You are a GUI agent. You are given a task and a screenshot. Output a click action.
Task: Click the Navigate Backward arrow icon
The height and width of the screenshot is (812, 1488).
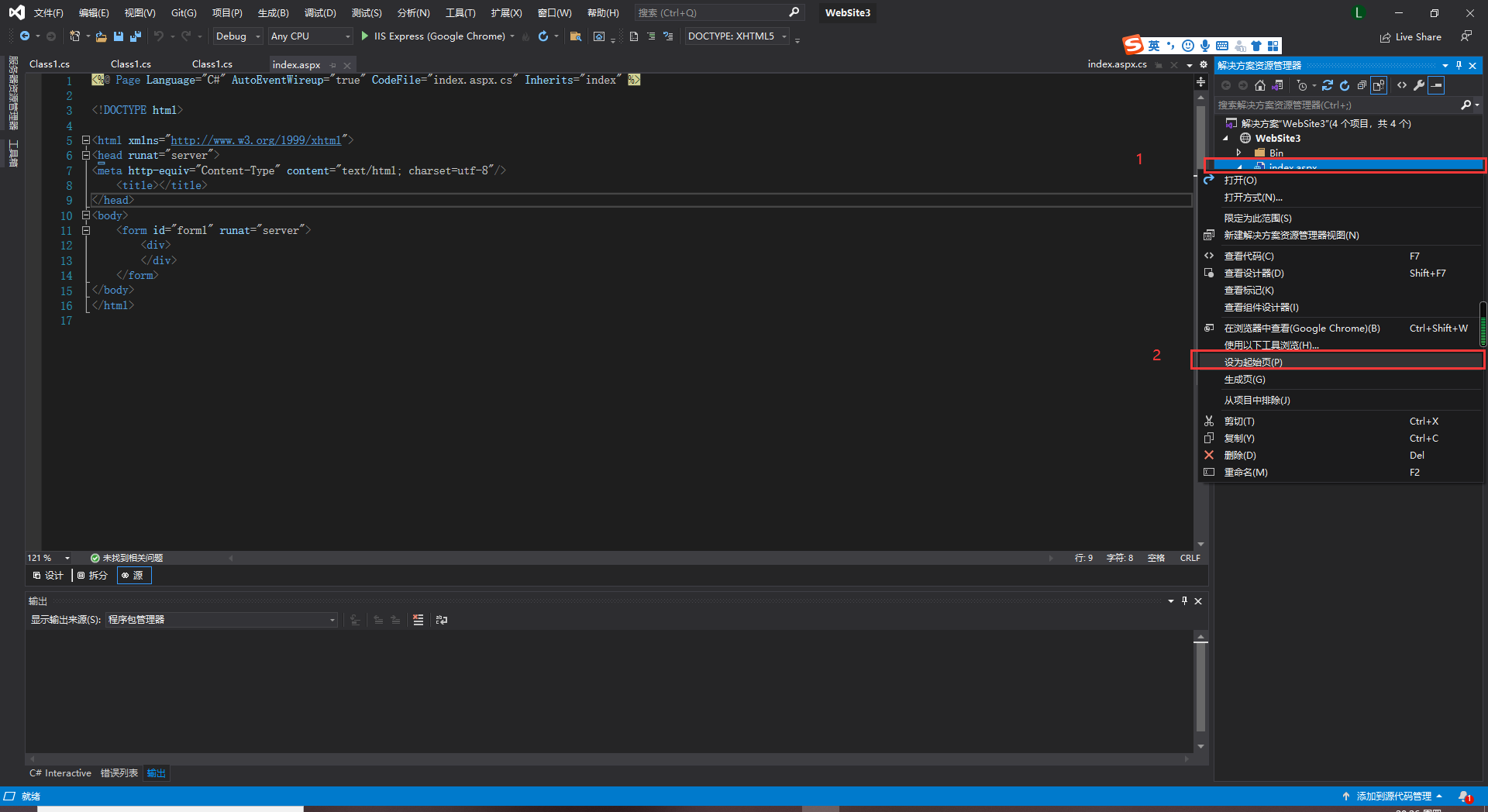(x=25, y=36)
